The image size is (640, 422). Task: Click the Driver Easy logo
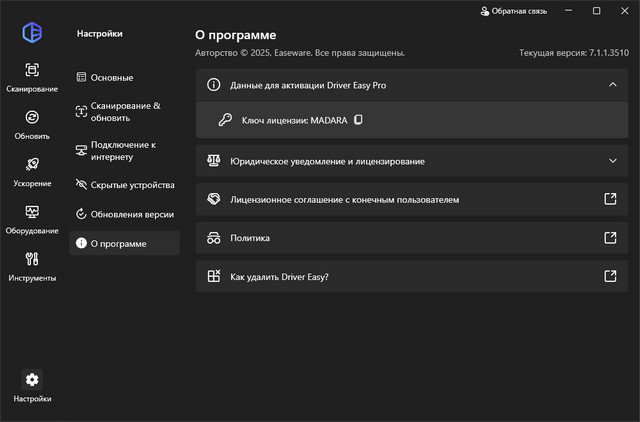click(x=32, y=32)
